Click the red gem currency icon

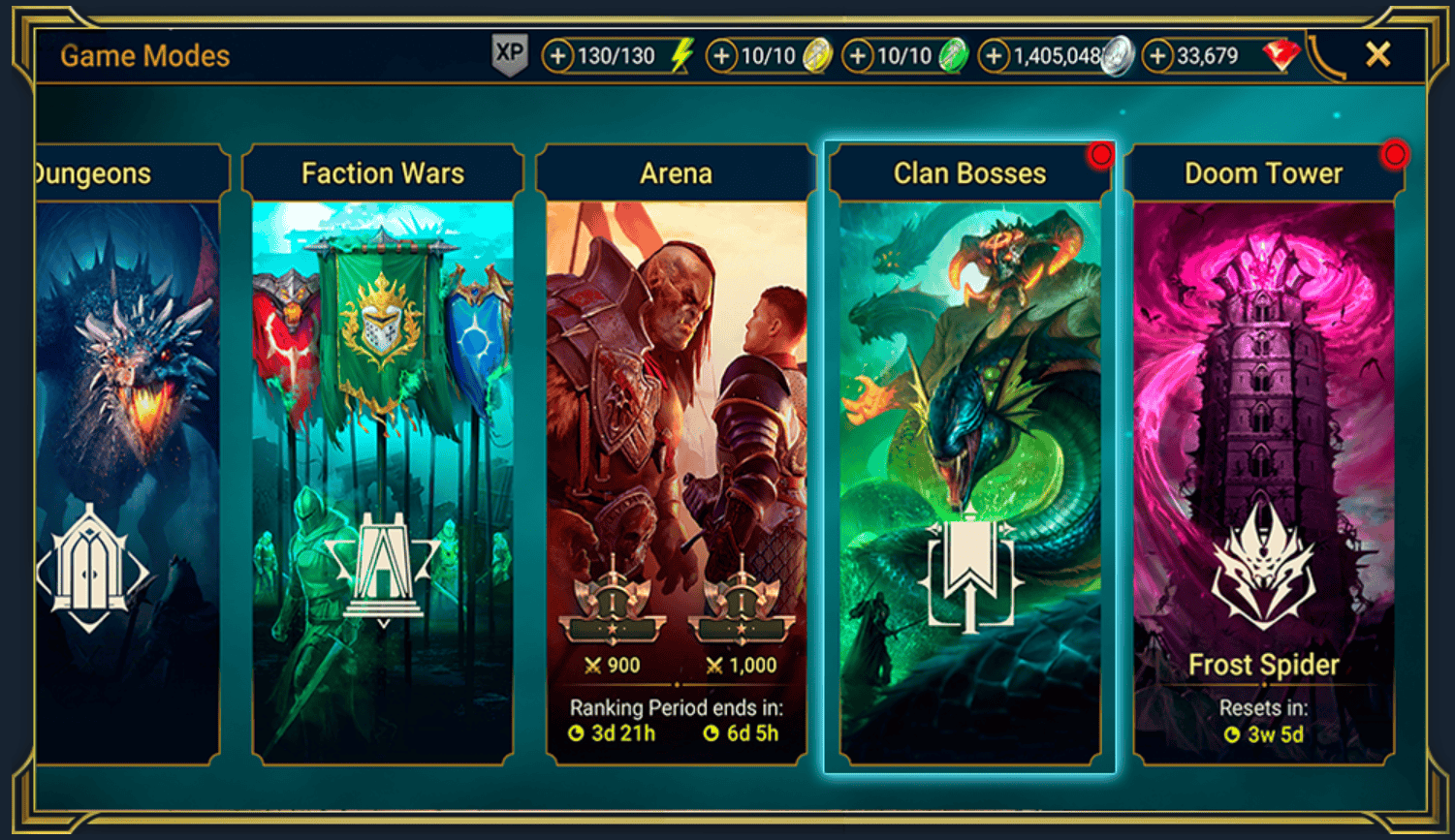pyautogui.click(x=1281, y=56)
